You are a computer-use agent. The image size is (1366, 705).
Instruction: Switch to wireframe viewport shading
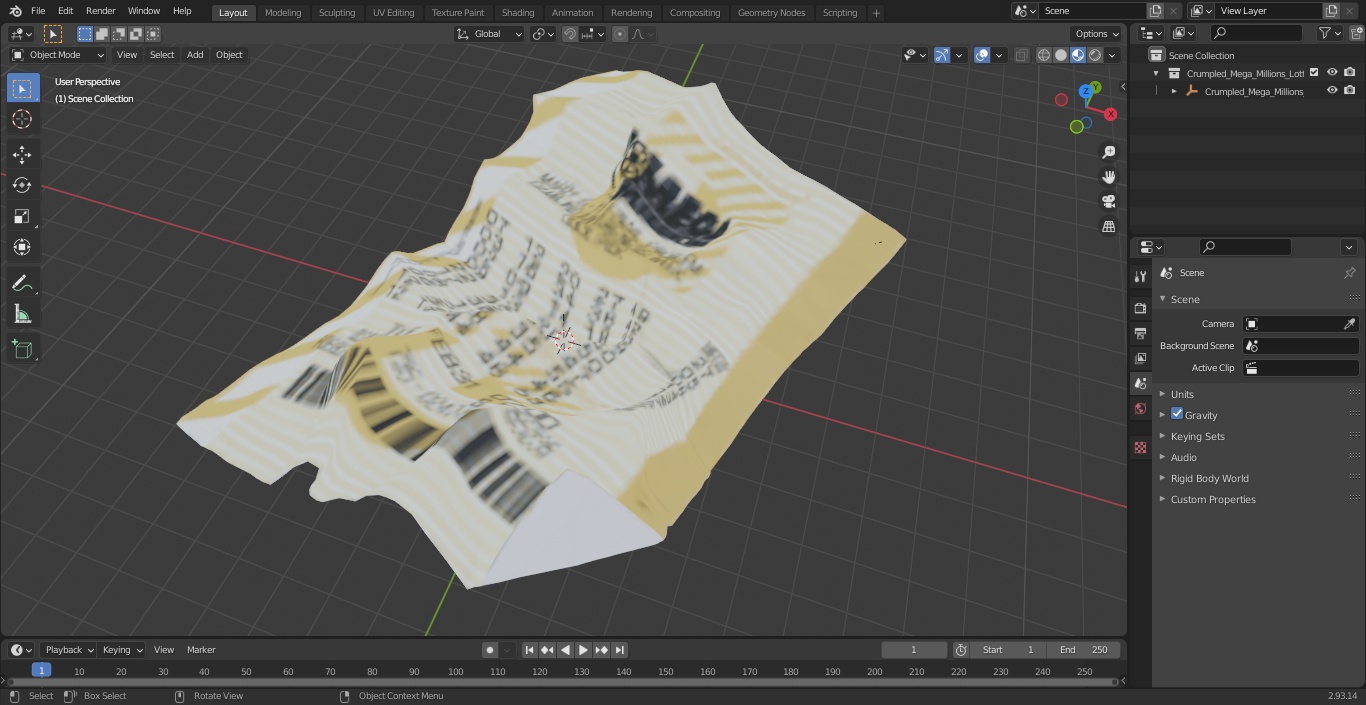1044,55
